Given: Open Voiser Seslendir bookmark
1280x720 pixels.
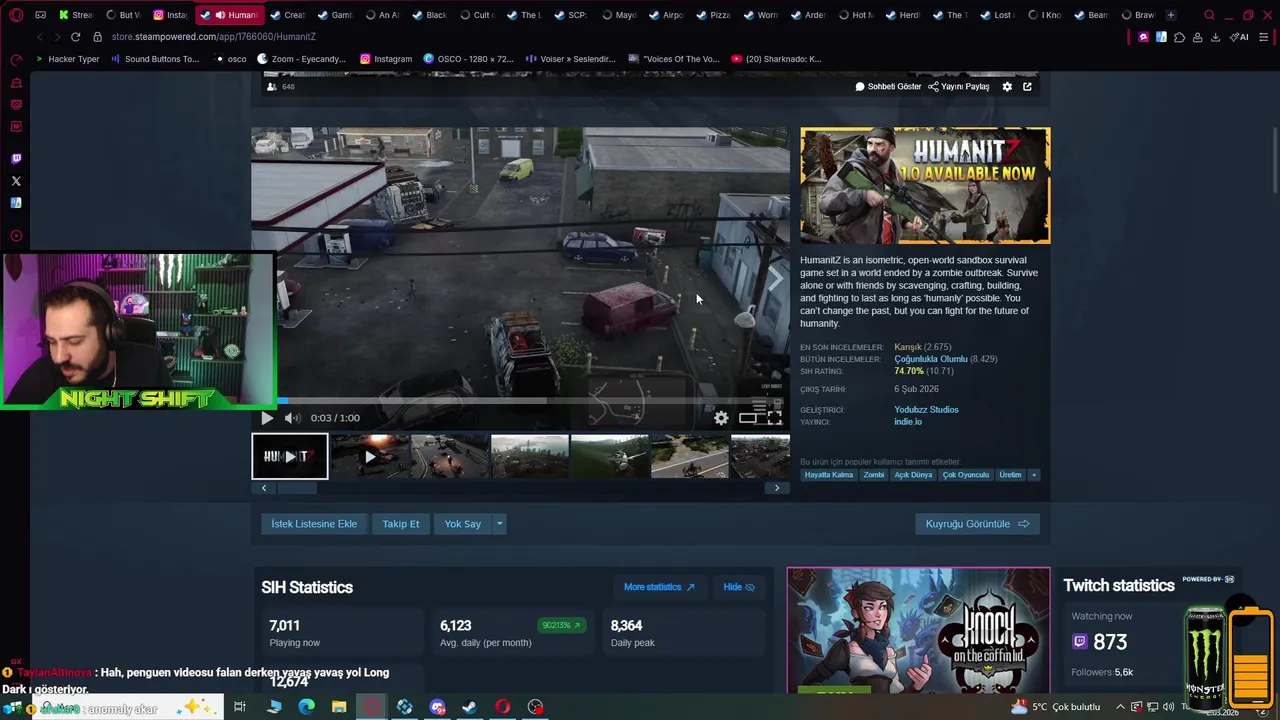Looking at the screenshot, I should coord(569,59).
